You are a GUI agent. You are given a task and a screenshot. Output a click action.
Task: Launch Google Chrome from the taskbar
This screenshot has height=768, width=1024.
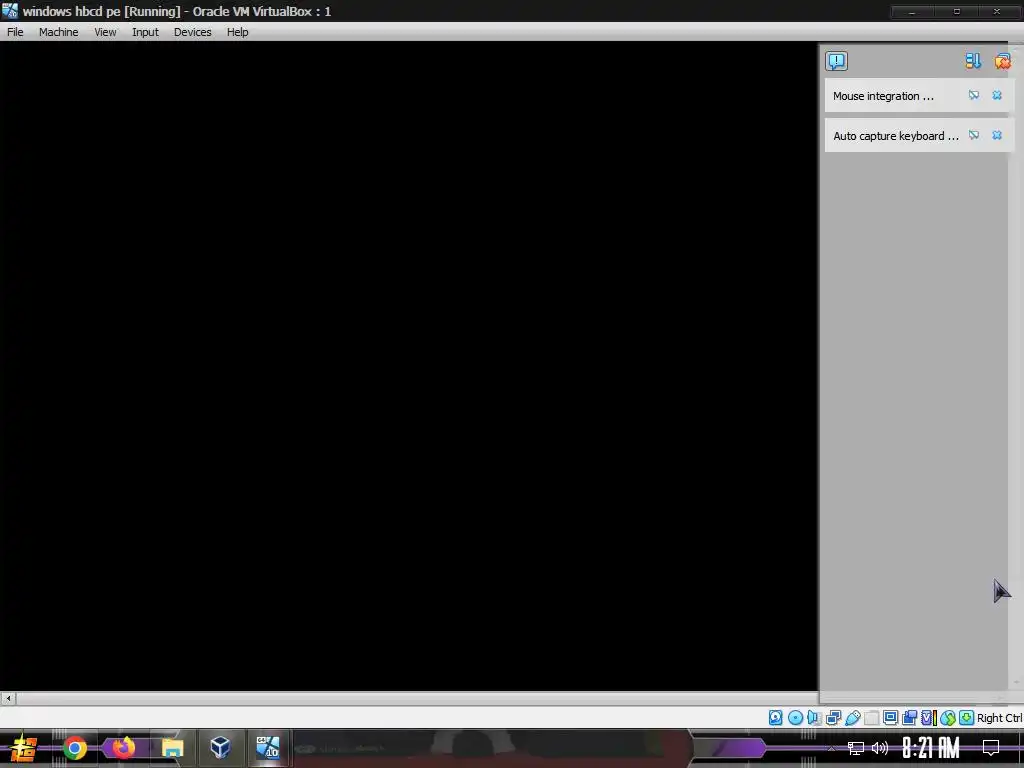pos(75,748)
